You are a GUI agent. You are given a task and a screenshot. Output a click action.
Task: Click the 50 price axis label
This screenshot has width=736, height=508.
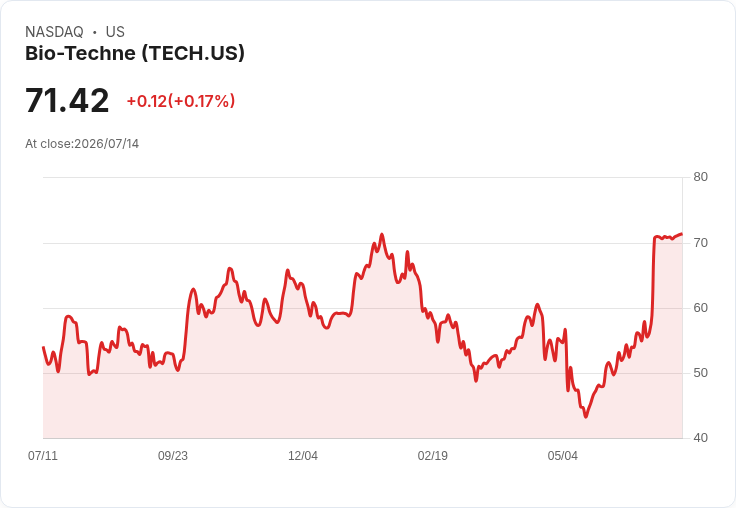point(700,373)
